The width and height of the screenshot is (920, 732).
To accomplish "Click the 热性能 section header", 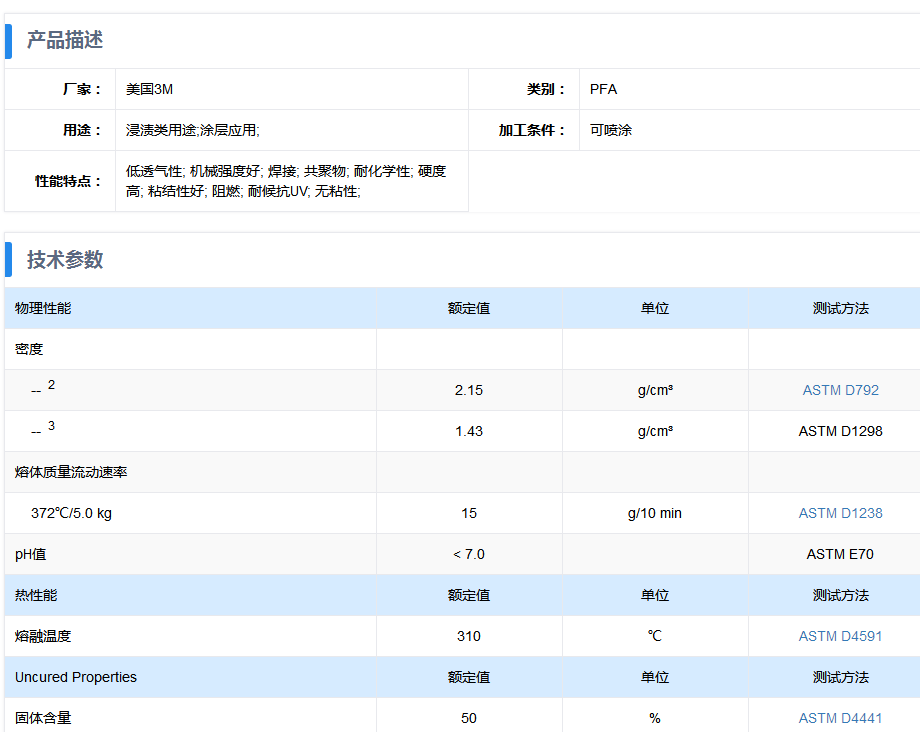I will click(x=36, y=595).
